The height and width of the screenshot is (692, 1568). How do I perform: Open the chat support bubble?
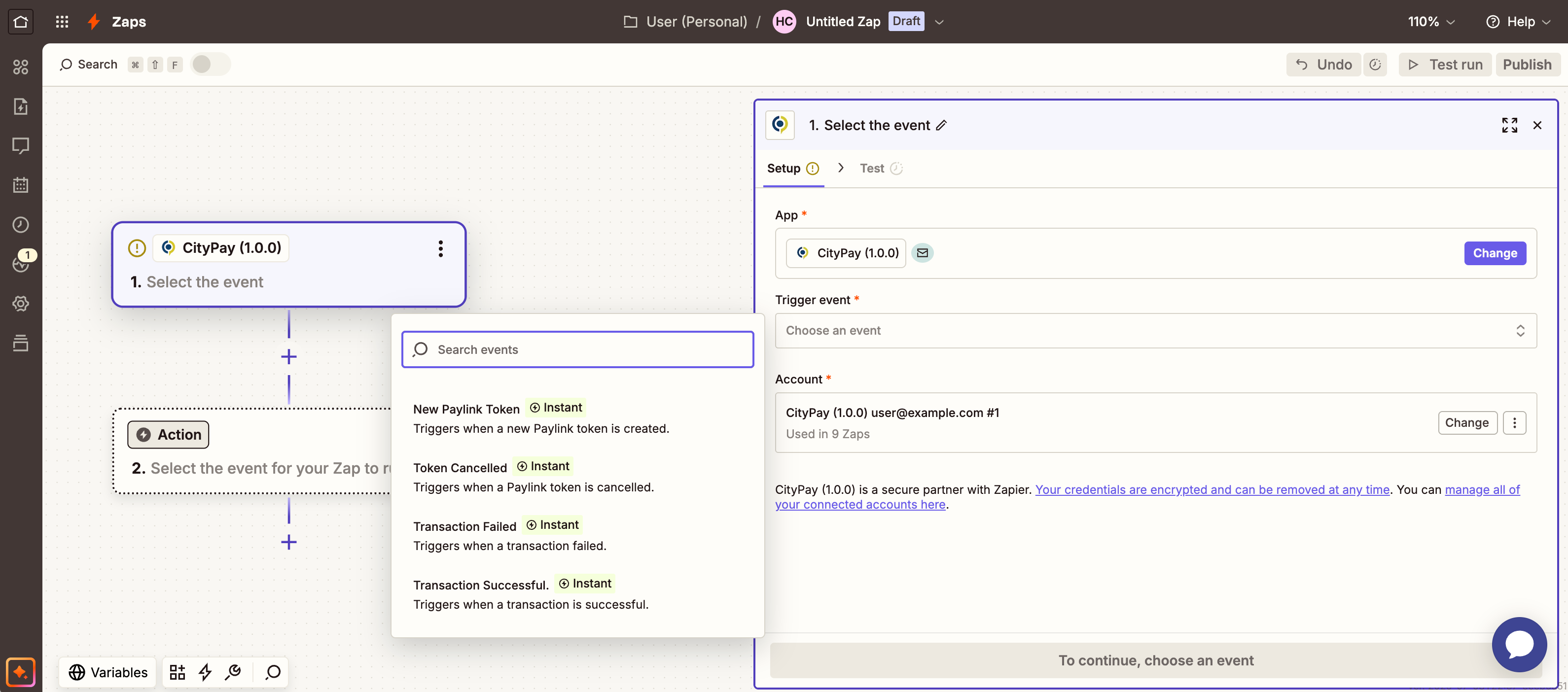1519,644
